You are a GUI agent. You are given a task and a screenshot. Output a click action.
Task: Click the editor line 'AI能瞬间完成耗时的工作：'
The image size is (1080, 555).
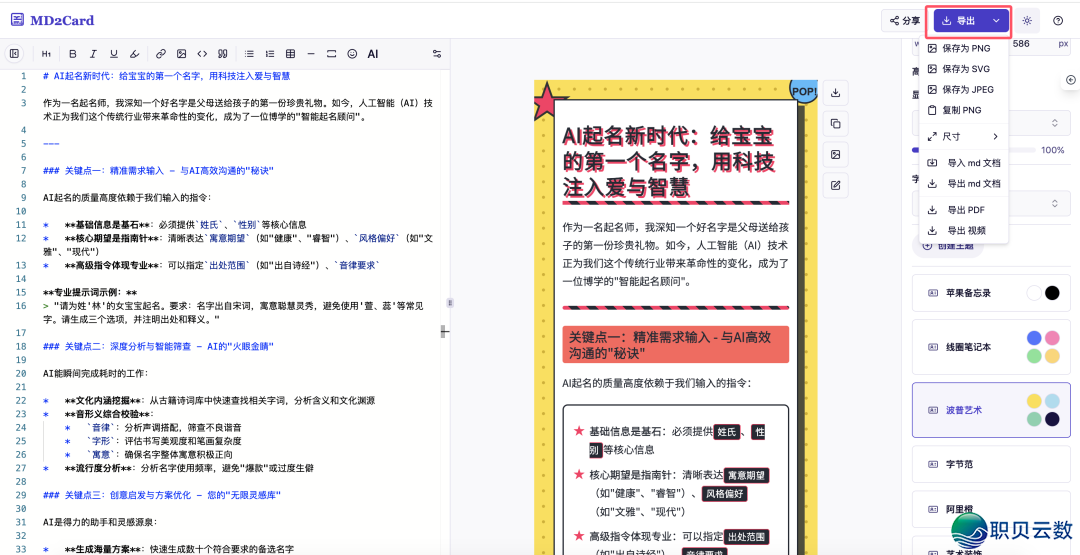click(94, 373)
